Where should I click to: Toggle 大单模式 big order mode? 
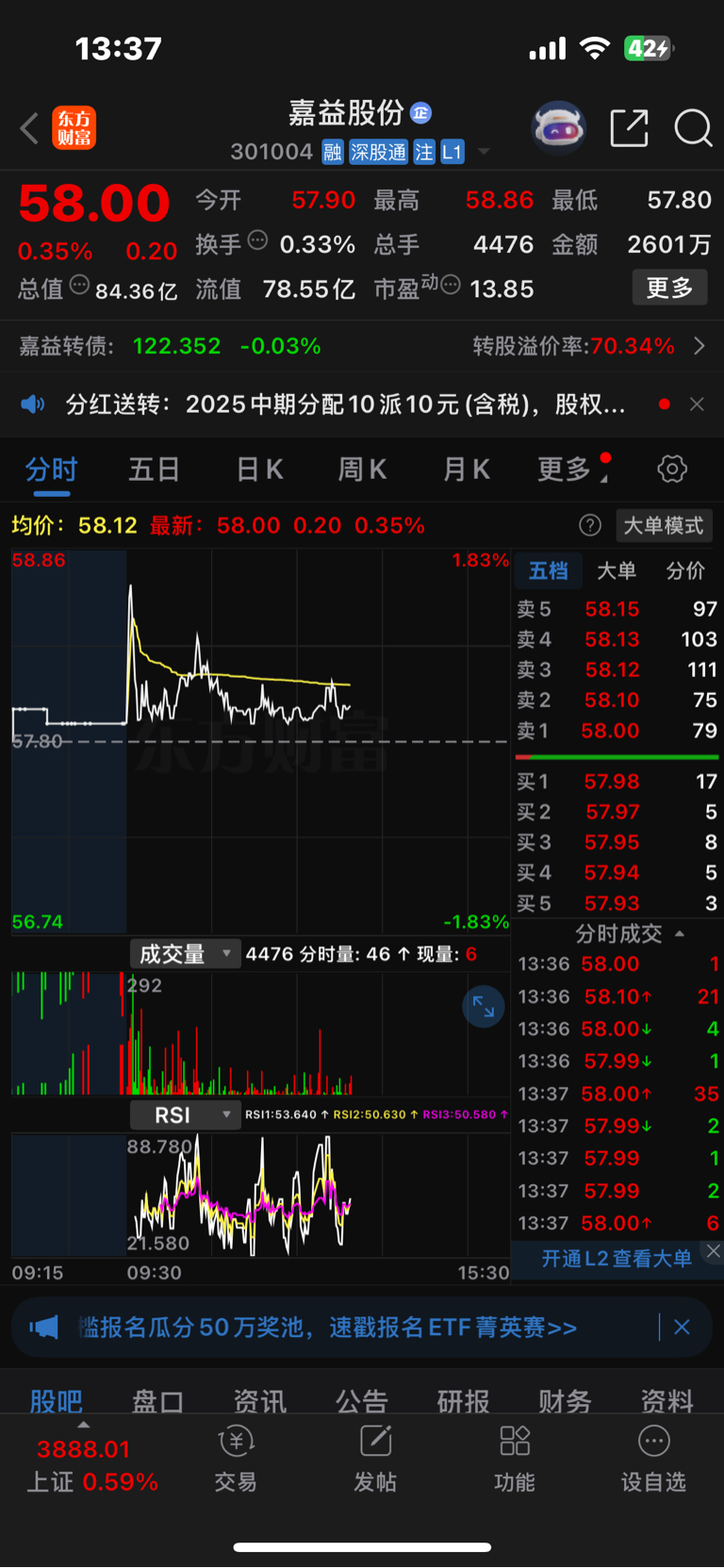[x=664, y=525]
